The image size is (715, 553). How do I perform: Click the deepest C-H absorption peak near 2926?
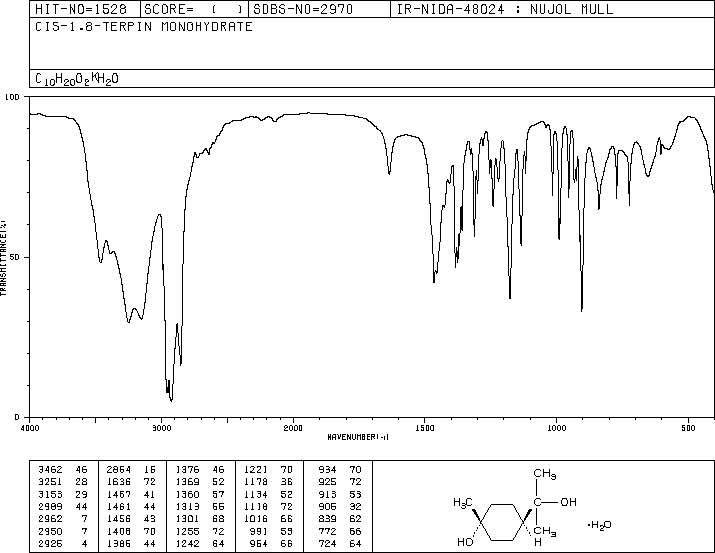[171, 399]
